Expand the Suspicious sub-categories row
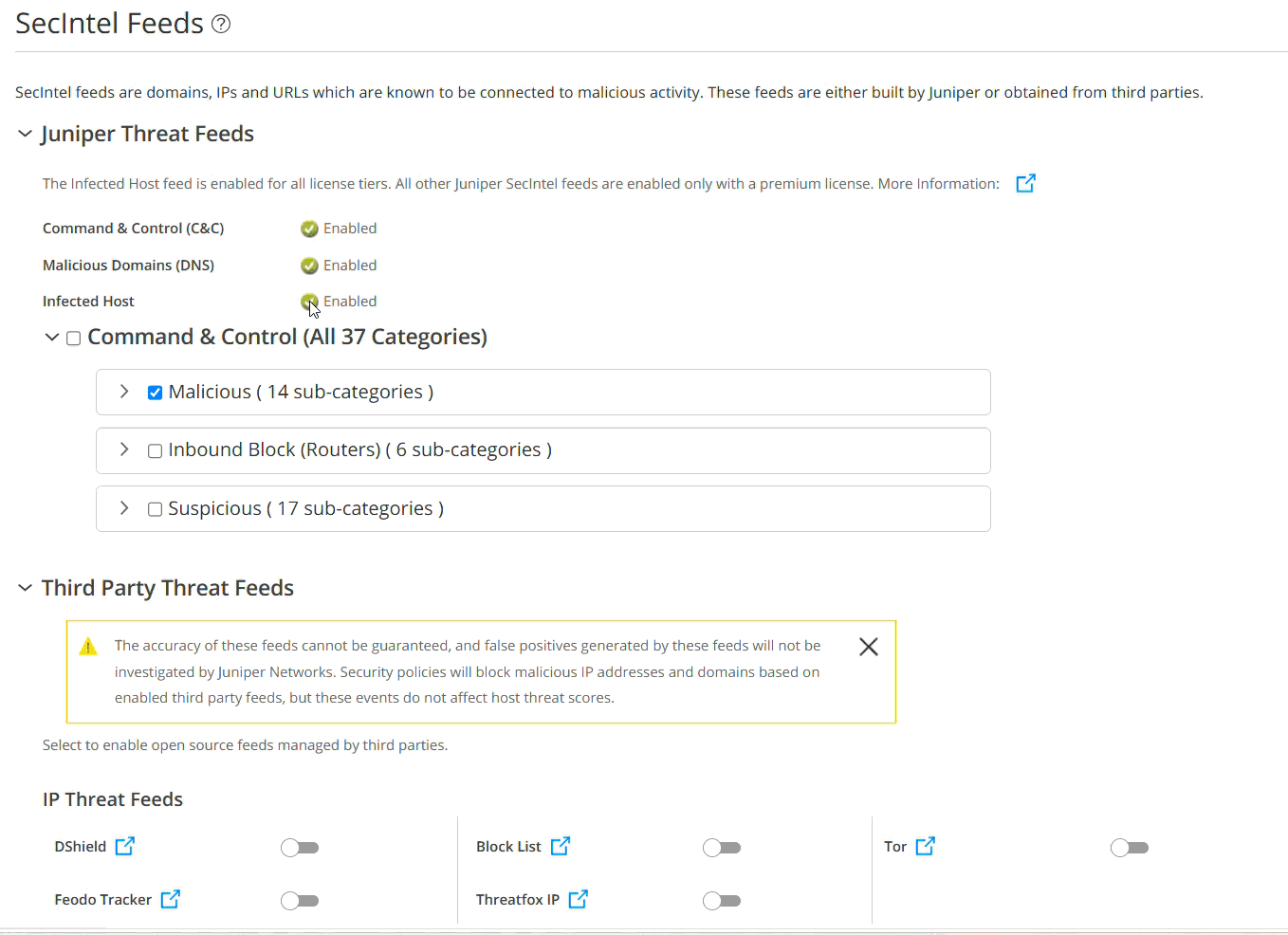This screenshot has height=935, width=1288. (x=124, y=508)
